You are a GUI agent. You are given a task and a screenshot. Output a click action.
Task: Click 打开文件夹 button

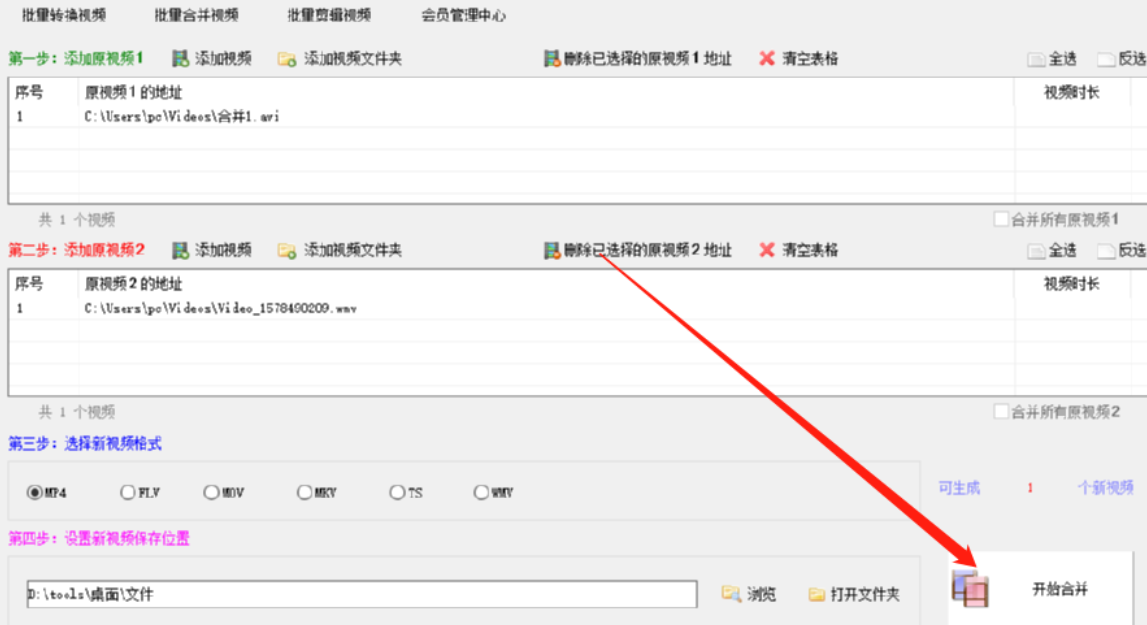(854, 594)
